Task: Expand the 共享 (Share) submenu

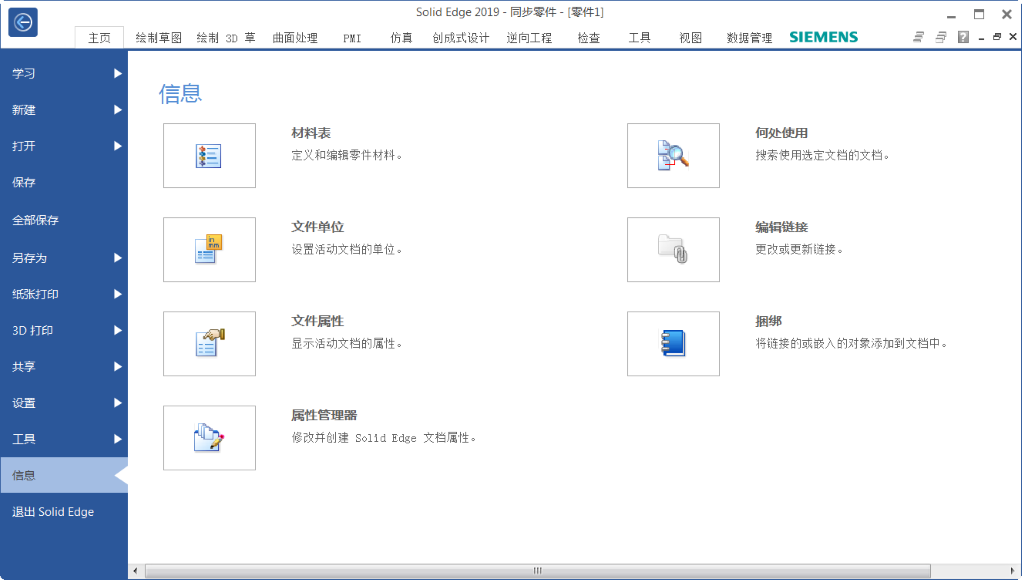Action: click(64, 367)
